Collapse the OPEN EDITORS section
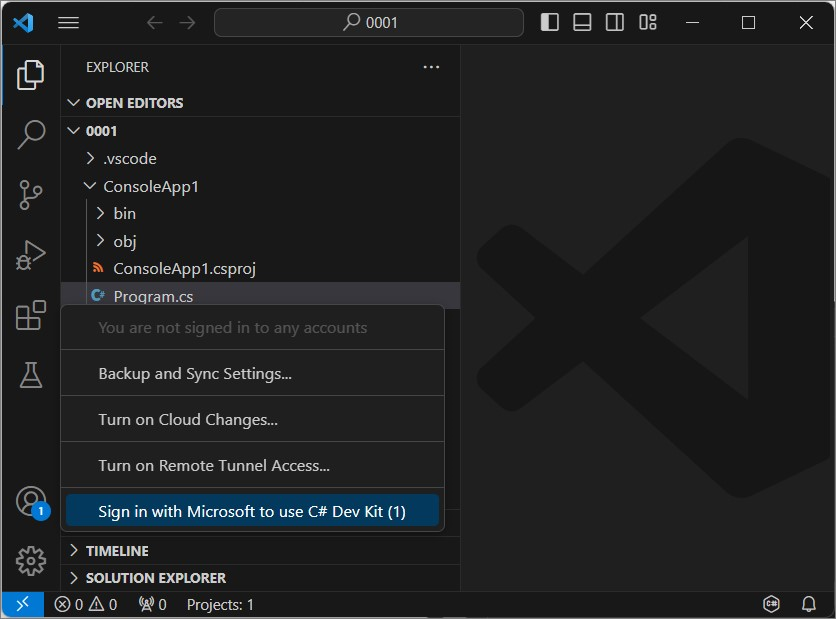This screenshot has width=836, height=619. (x=260, y=103)
